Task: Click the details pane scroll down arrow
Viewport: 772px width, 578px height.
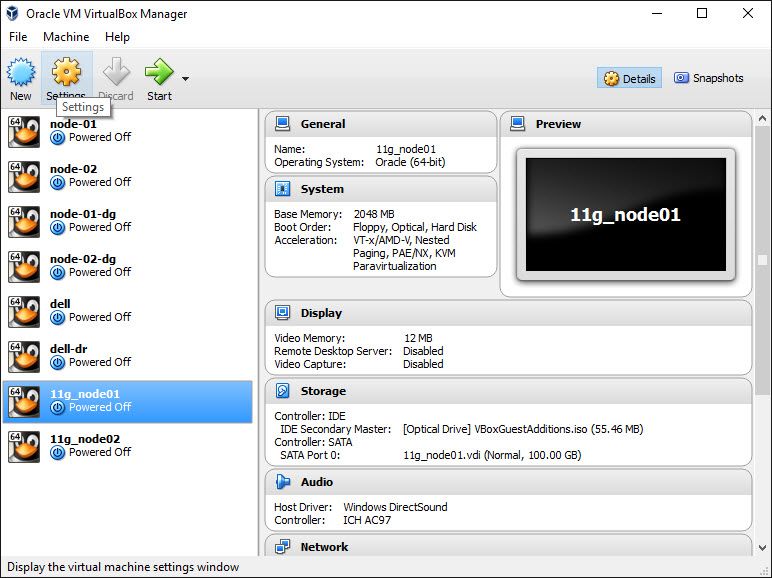Action: pos(762,547)
